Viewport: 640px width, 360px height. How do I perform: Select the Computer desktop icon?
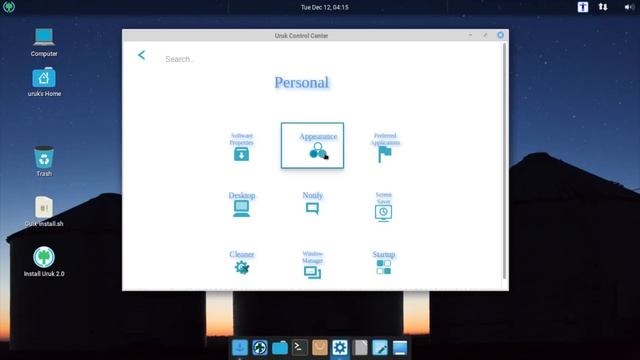click(44, 42)
